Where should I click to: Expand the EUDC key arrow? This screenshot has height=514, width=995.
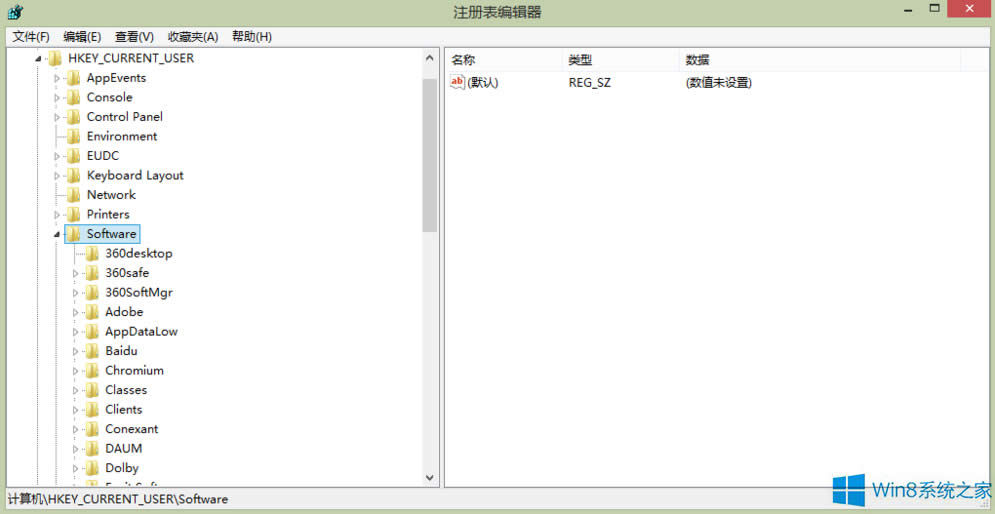57,156
